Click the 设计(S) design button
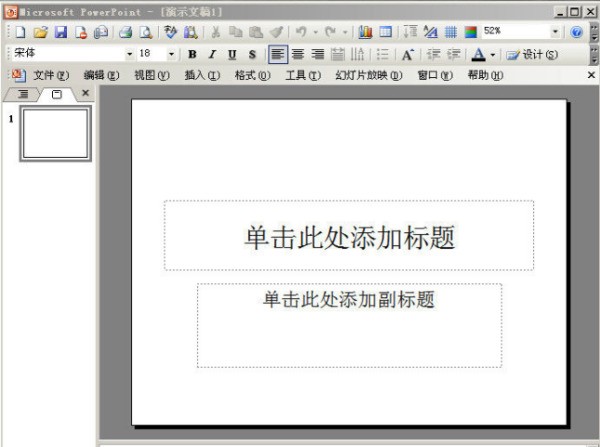Viewport: 600px width, 447px height. pyautogui.click(x=532, y=55)
